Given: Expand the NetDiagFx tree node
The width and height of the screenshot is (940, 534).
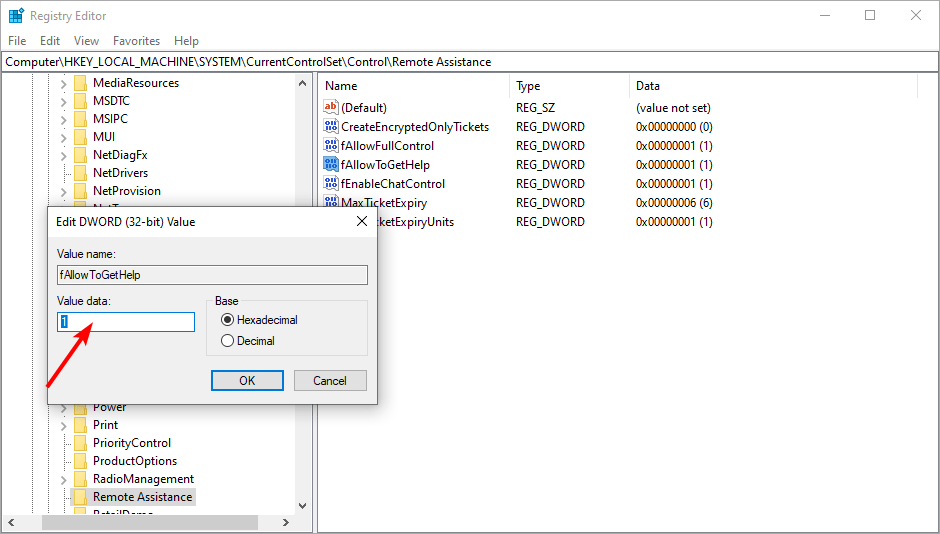Looking at the screenshot, I should pos(64,156).
